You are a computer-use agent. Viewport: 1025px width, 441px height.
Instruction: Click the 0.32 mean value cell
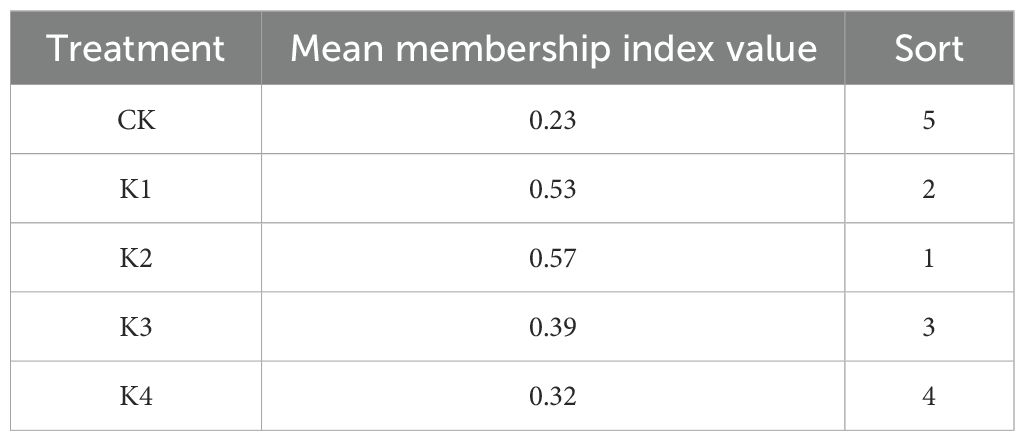pyautogui.click(x=555, y=396)
